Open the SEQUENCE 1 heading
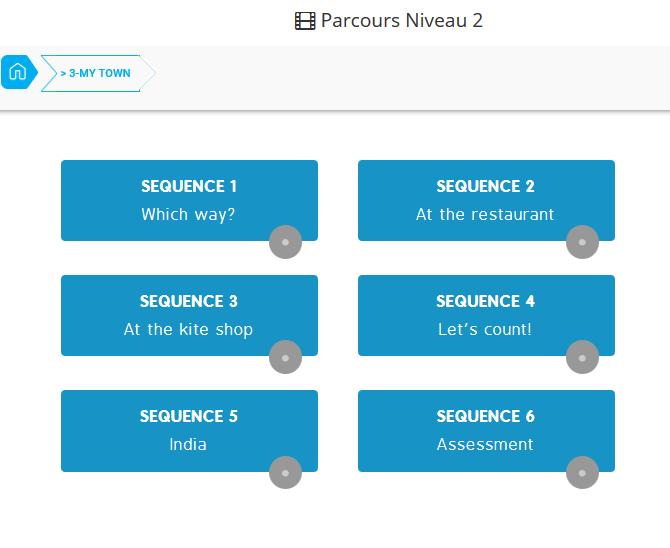 [189, 186]
